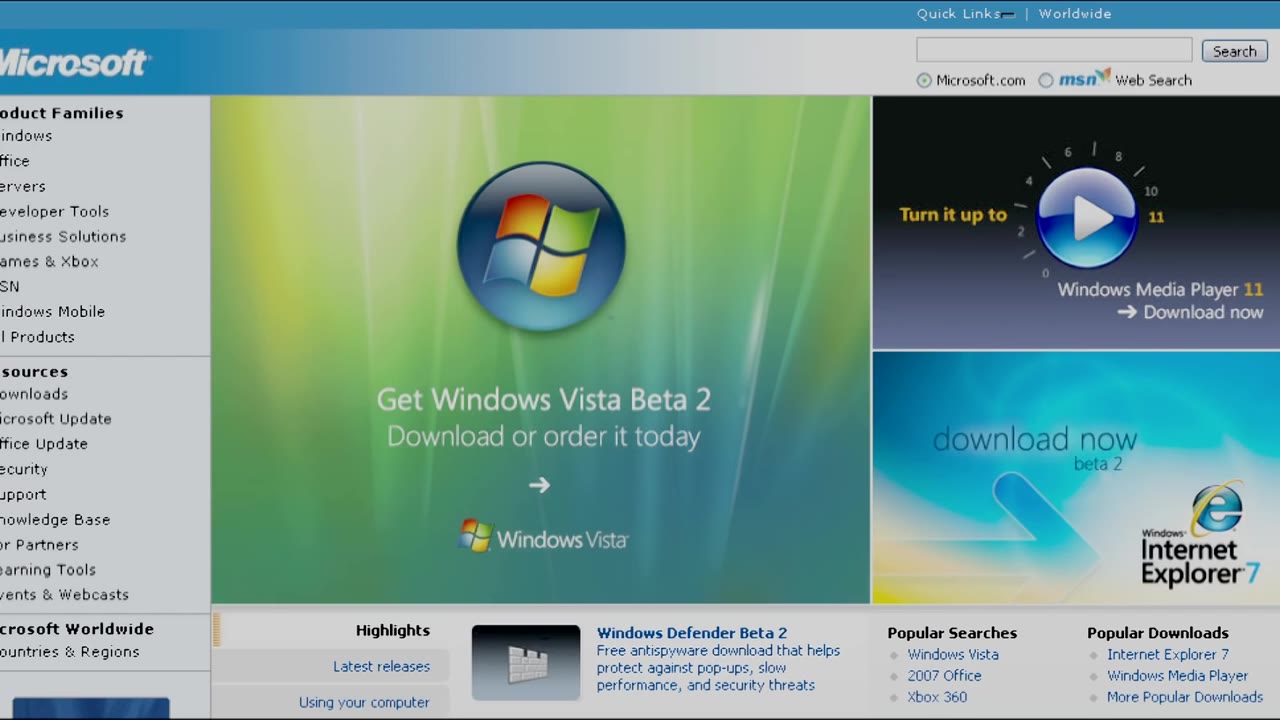Click 'Download now' for Windows Media Player 11
The height and width of the screenshot is (720, 1280).
click(1190, 312)
